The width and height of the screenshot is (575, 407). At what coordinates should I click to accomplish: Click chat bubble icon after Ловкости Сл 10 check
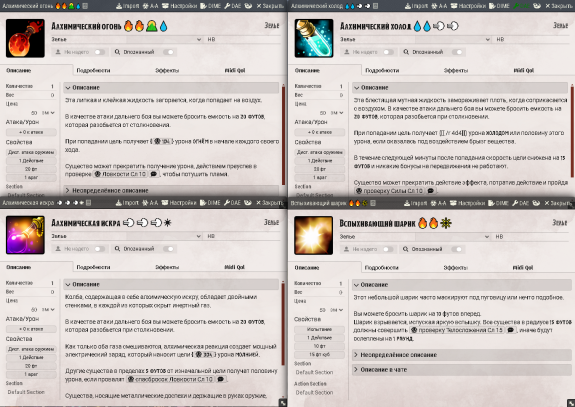[x=154, y=174]
